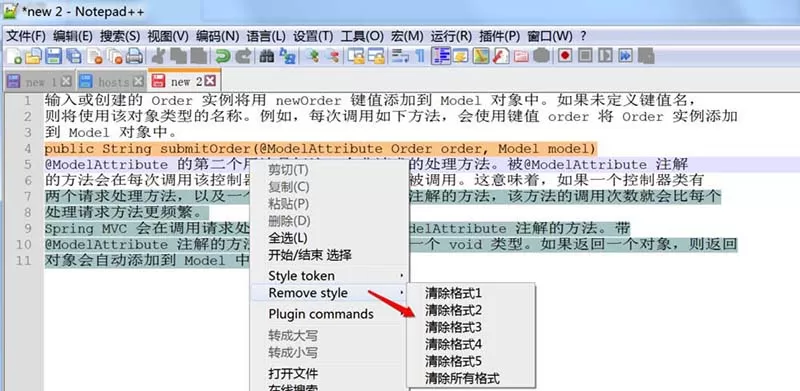Open the 插件(P) menu
The height and width of the screenshot is (391, 800).
[x=499, y=36]
